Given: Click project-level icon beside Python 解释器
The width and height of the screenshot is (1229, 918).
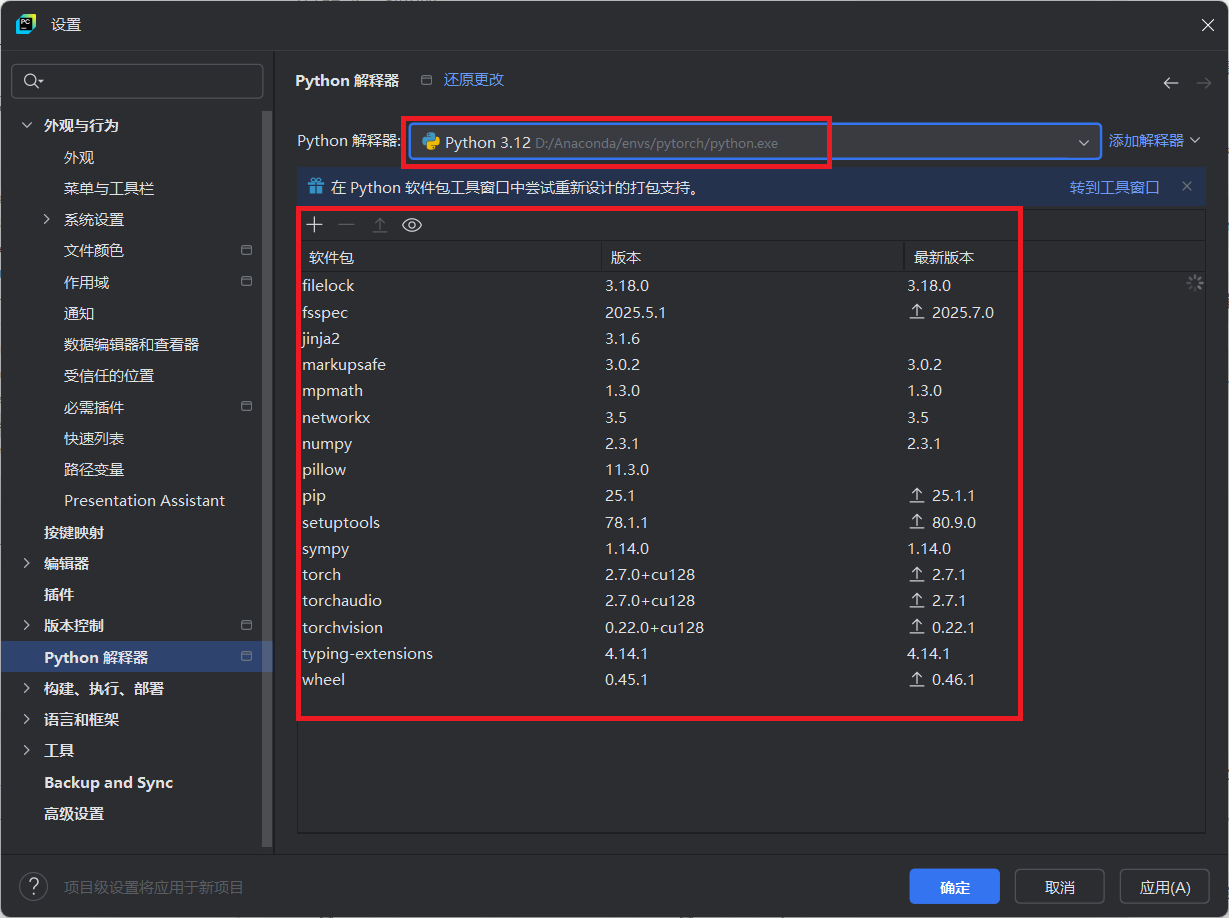Looking at the screenshot, I should (247, 657).
